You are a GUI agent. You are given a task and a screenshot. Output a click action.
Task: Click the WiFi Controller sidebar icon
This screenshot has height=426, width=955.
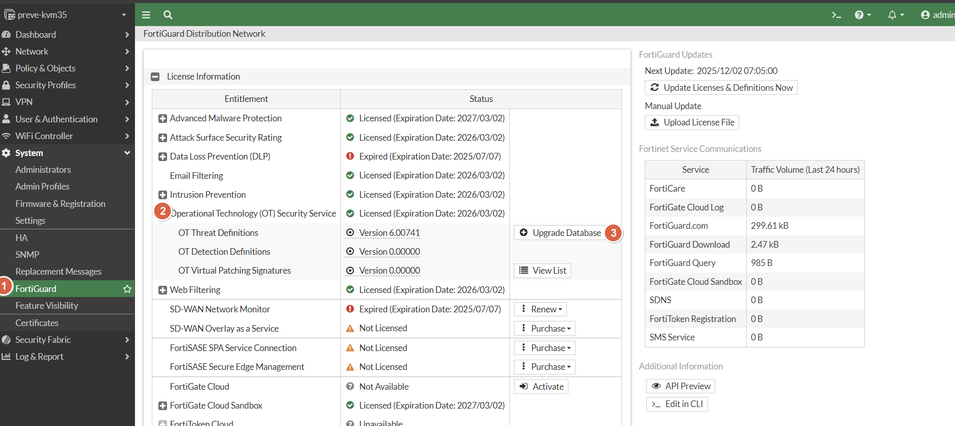tap(7, 136)
